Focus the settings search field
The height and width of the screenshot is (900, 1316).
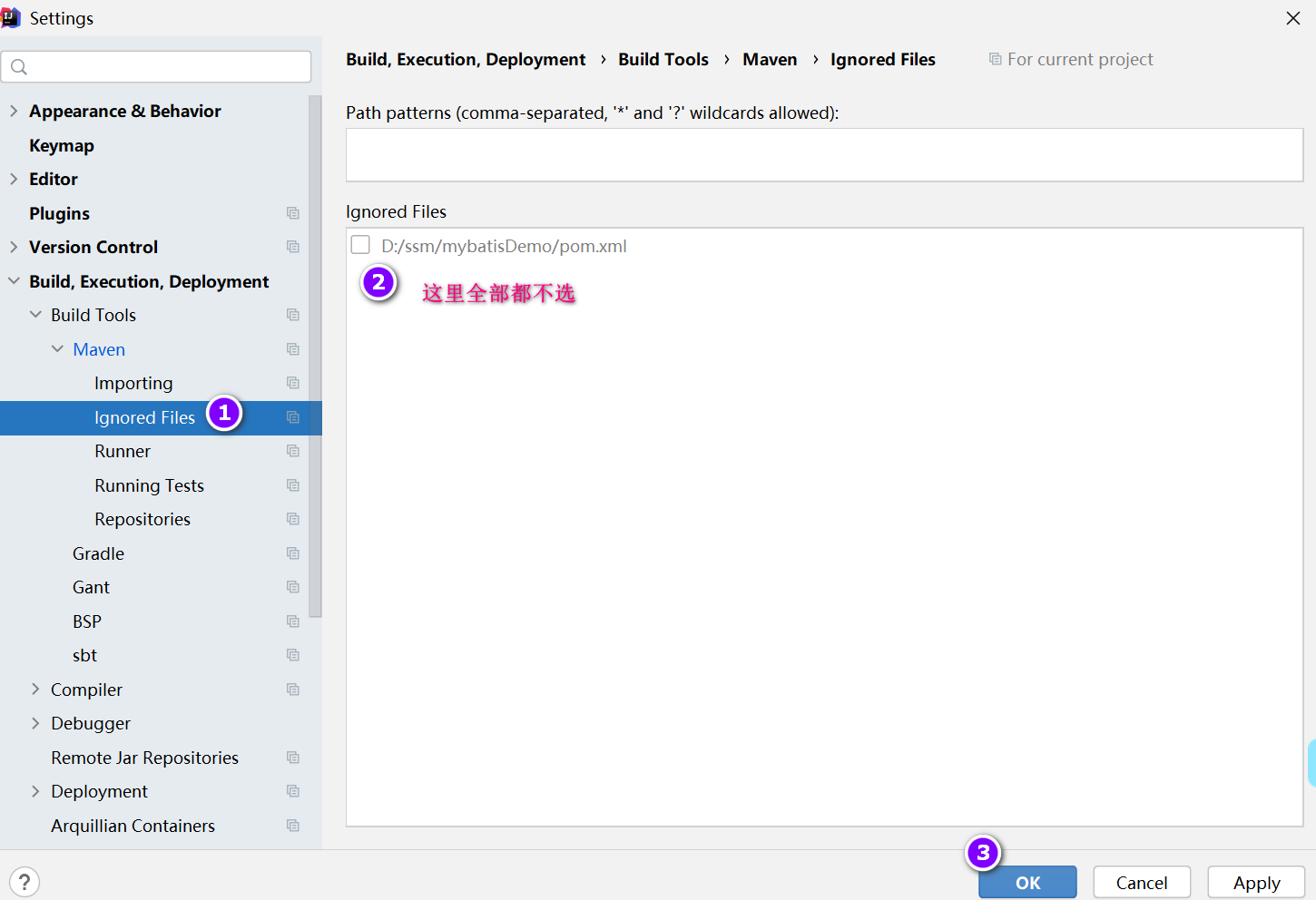click(156, 67)
